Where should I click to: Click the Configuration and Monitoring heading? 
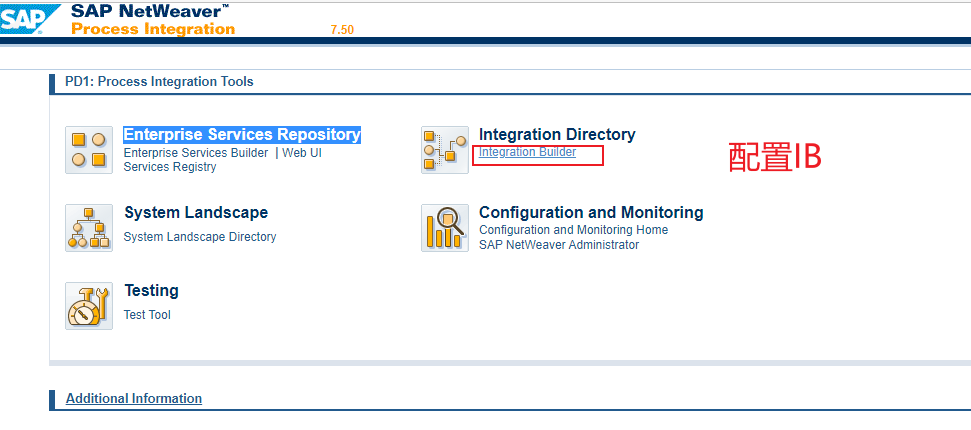pos(591,212)
